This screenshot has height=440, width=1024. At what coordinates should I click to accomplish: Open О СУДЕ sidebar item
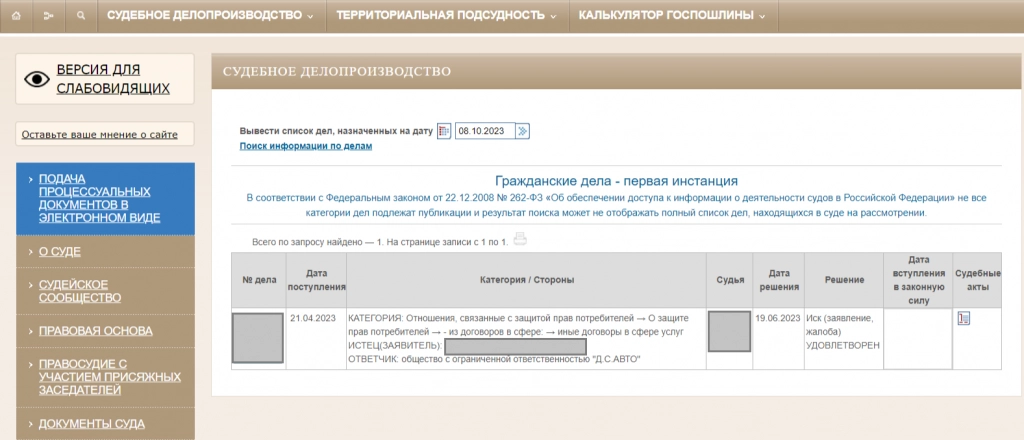[104, 252]
